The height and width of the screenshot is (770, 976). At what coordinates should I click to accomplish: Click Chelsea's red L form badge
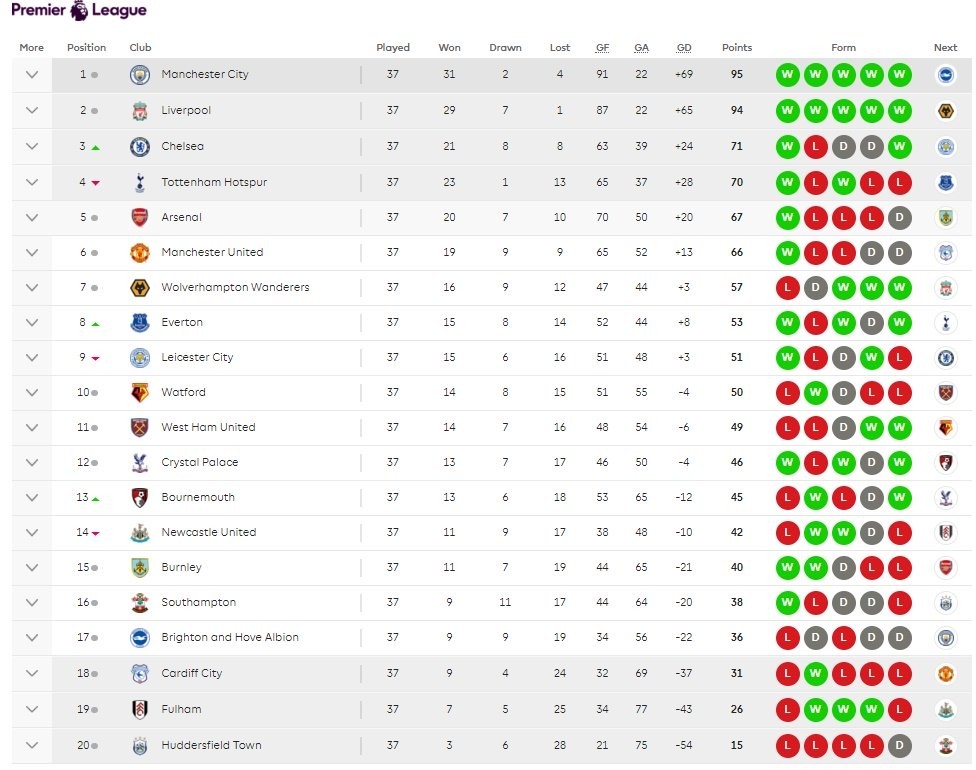(816, 145)
